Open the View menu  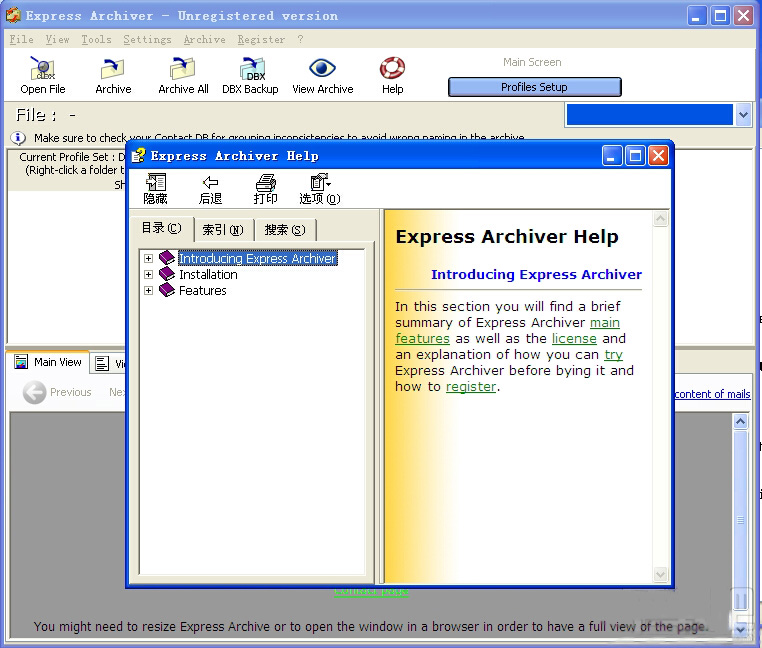pos(57,39)
